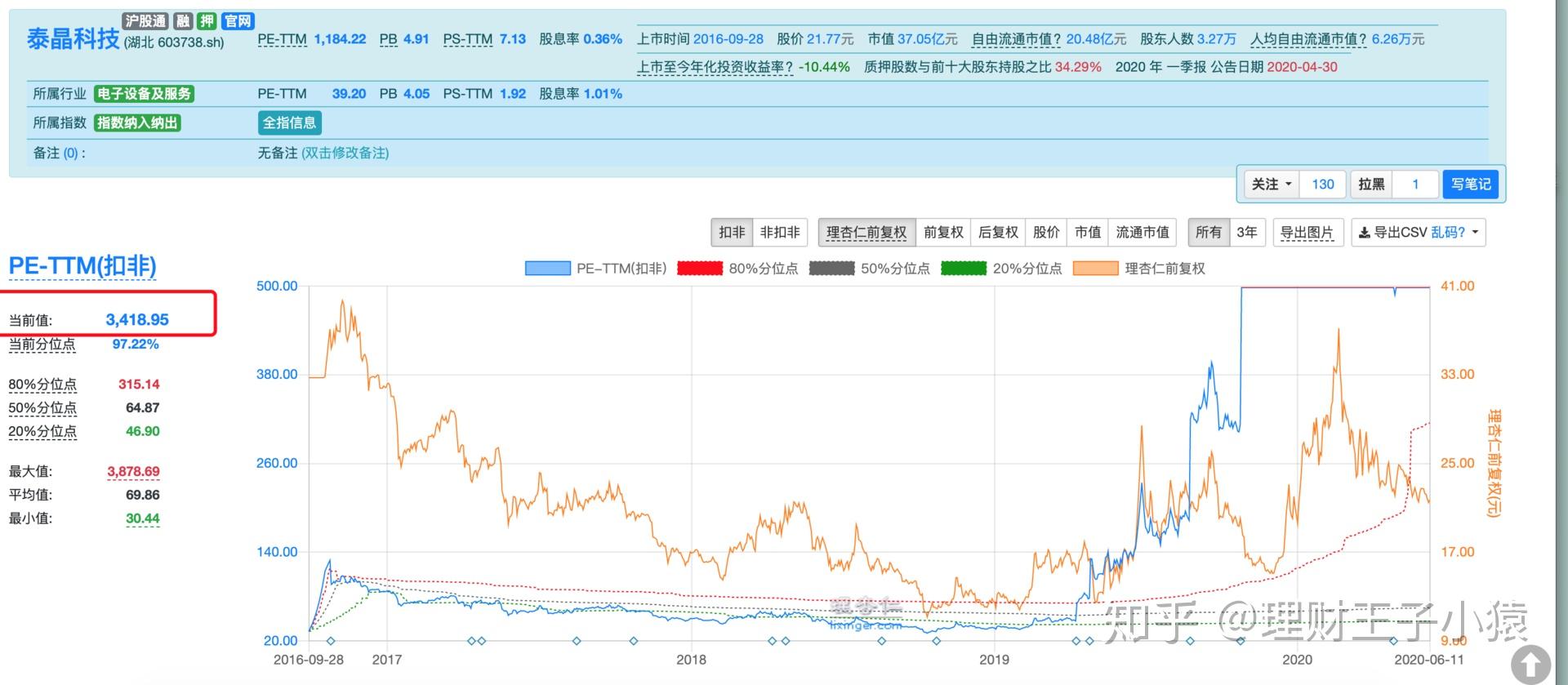Image resolution: width=1568 pixels, height=685 pixels.
Task: Toggle the green 20%分位点 legend swatch
Action: tap(964, 269)
